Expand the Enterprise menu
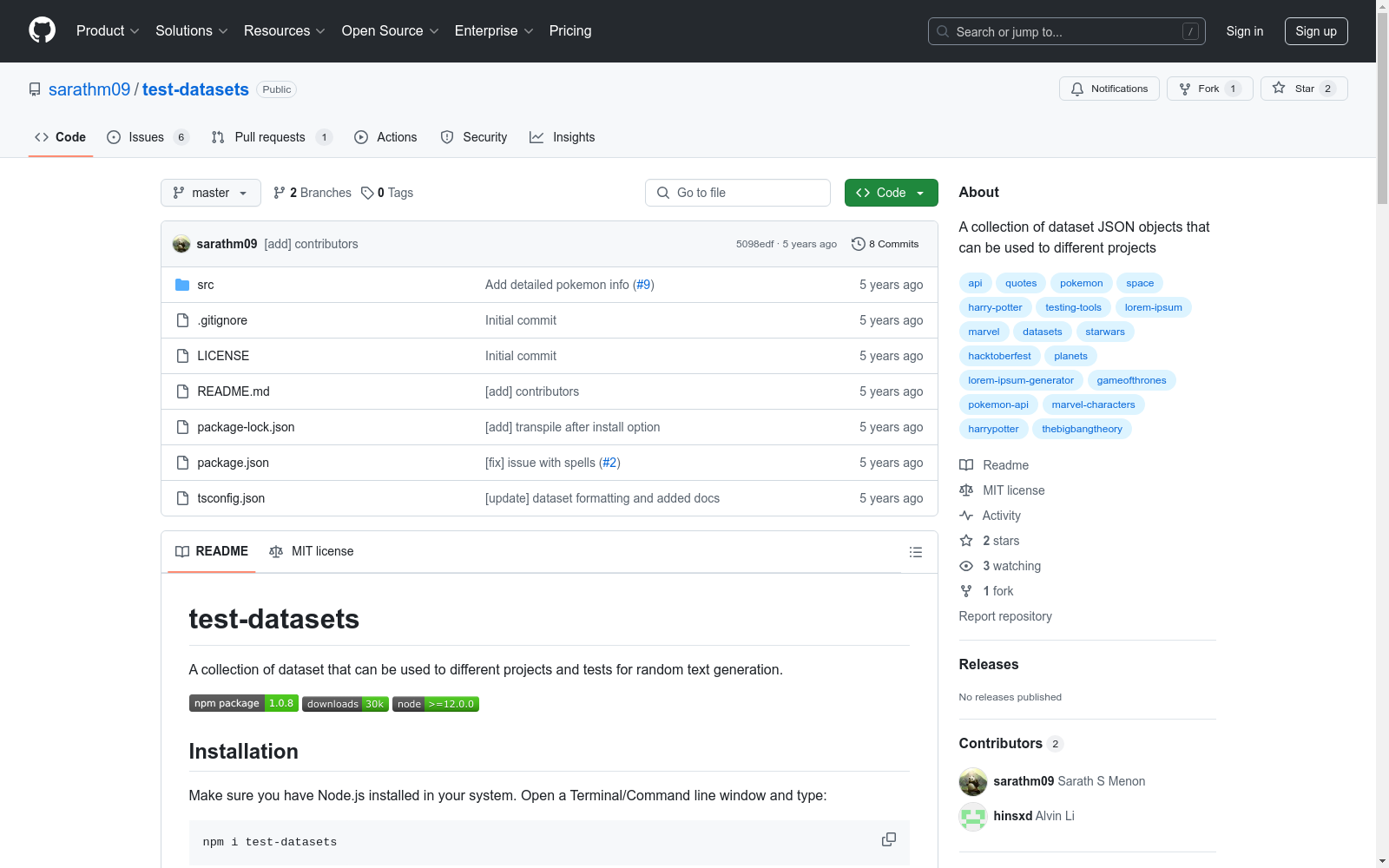Image resolution: width=1389 pixels, height=868 pixels. click(x=494, y=31)
